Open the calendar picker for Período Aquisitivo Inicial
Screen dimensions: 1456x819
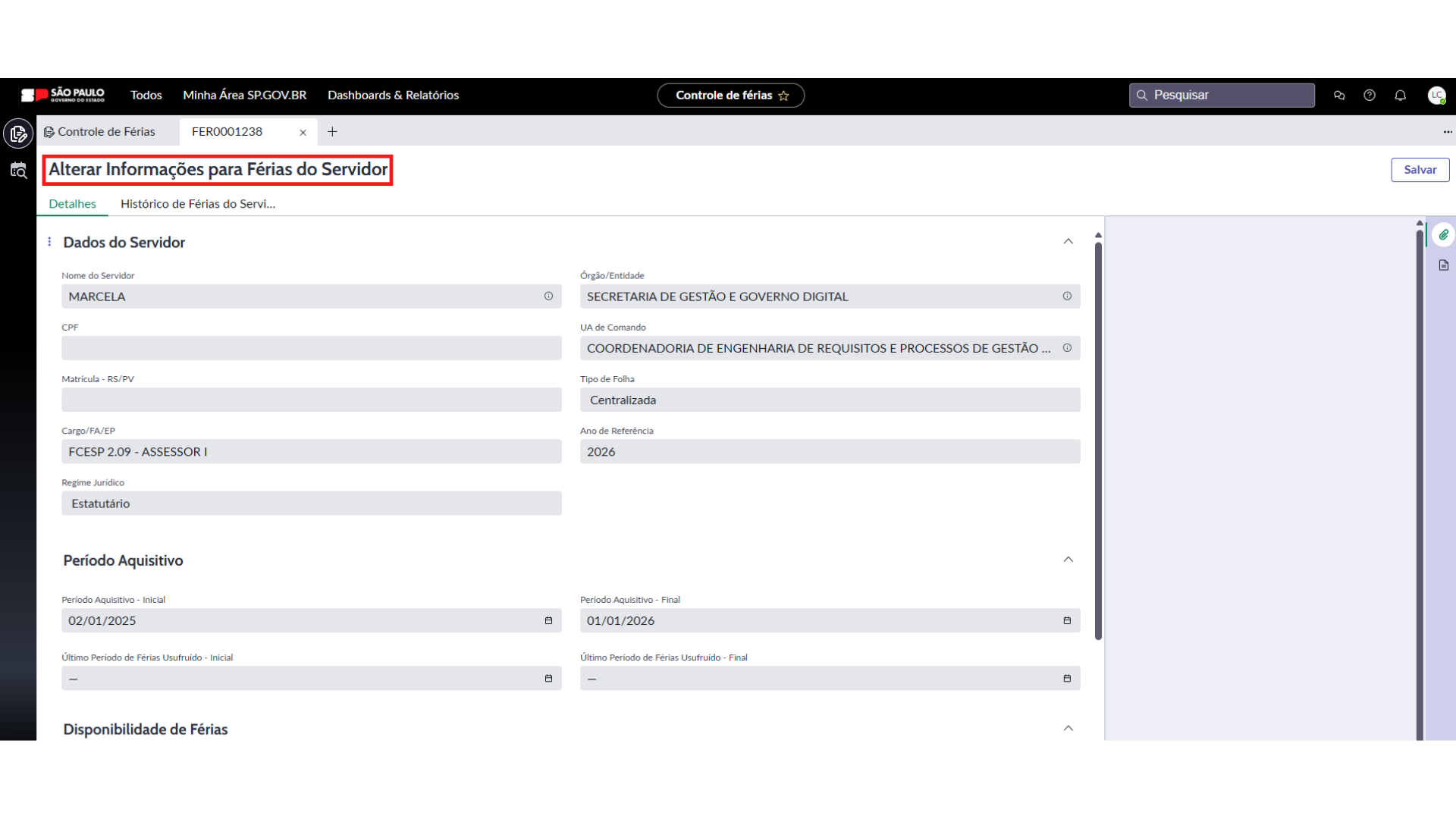(x=548, y=621)
